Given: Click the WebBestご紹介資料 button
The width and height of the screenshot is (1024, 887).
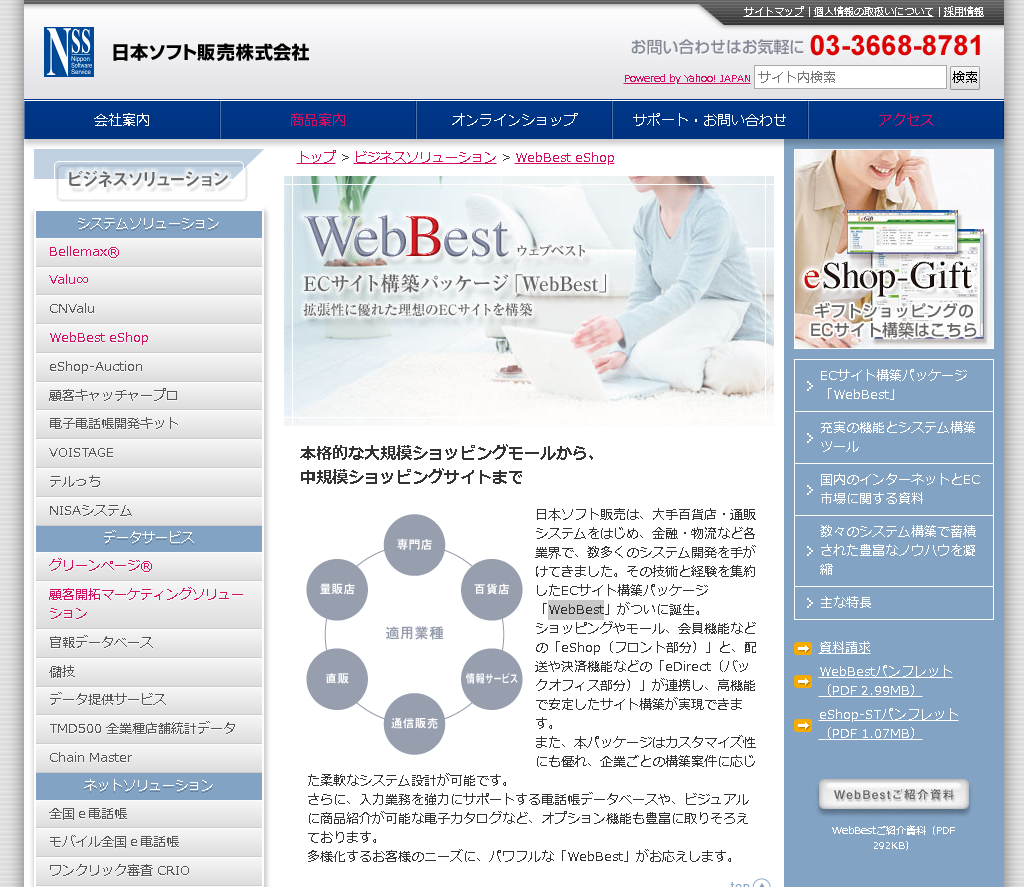Looking at the screenshot, I should (x=893, y=794).
